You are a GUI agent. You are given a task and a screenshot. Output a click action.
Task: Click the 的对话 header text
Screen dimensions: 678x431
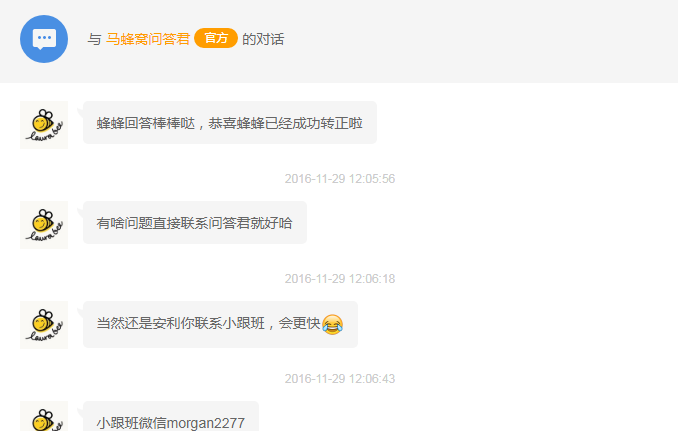coord(263,39)
